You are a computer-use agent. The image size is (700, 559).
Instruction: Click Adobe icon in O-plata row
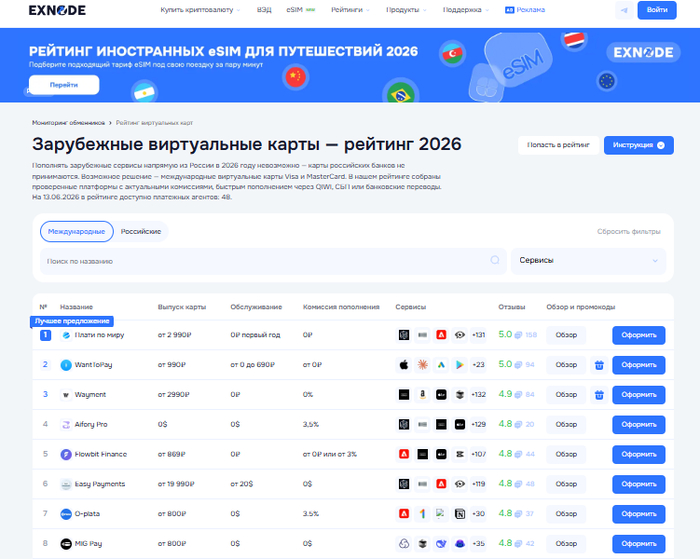(404, 514)
